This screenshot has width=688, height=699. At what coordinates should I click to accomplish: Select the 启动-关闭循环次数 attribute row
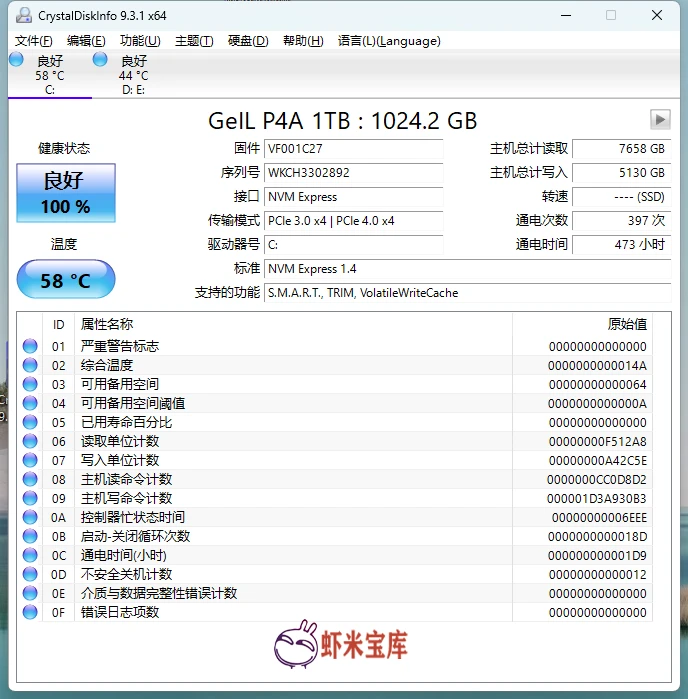click(335, 536)
